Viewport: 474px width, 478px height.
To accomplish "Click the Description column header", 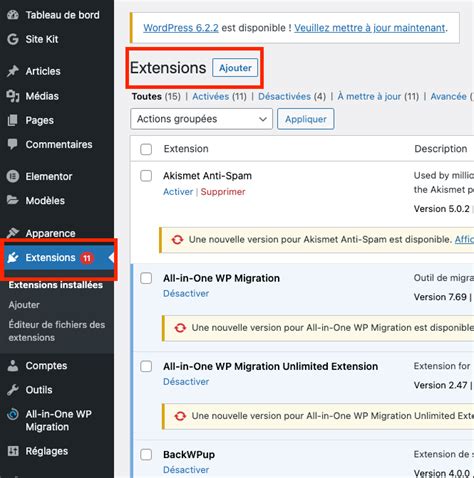I will tap(441, 149).
